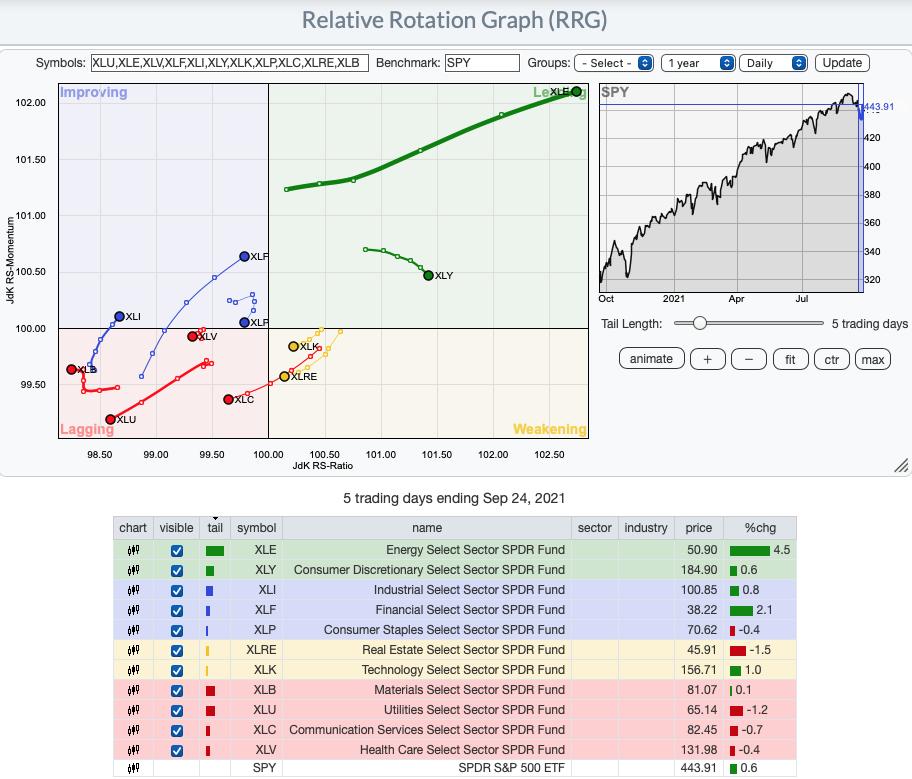Click the resize grip of the graph panel
Screen dimensions: 912x779
pos(901,465)
